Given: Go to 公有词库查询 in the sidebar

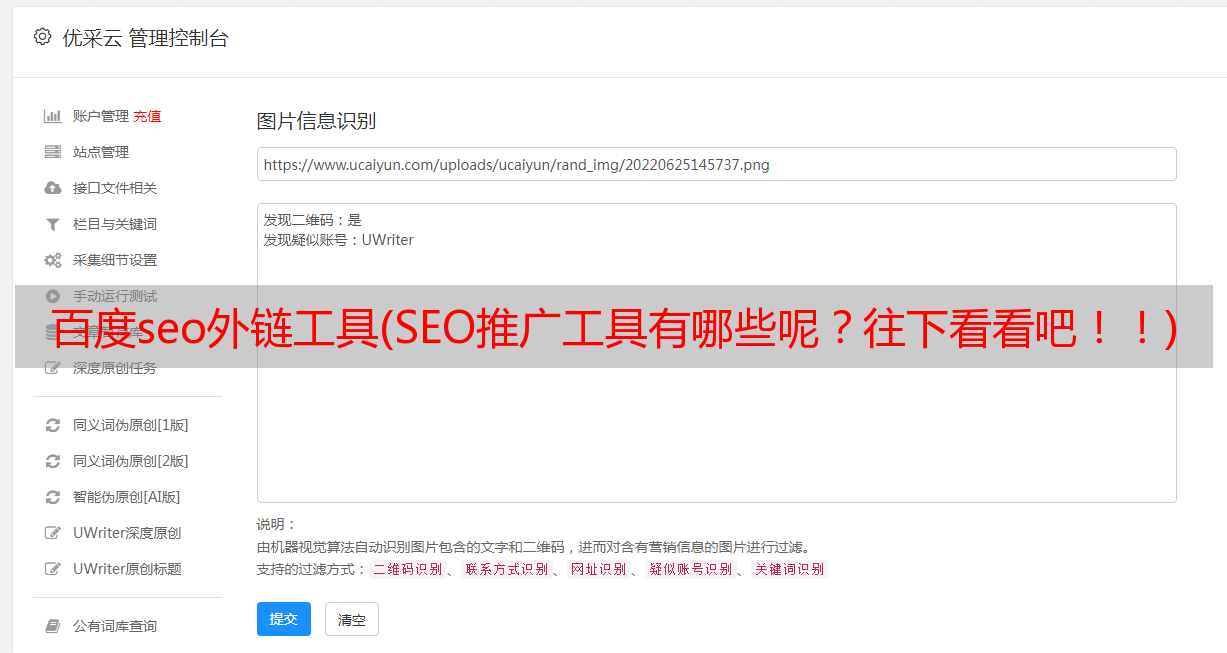Looking at the screenshot, I should [115, 626].
